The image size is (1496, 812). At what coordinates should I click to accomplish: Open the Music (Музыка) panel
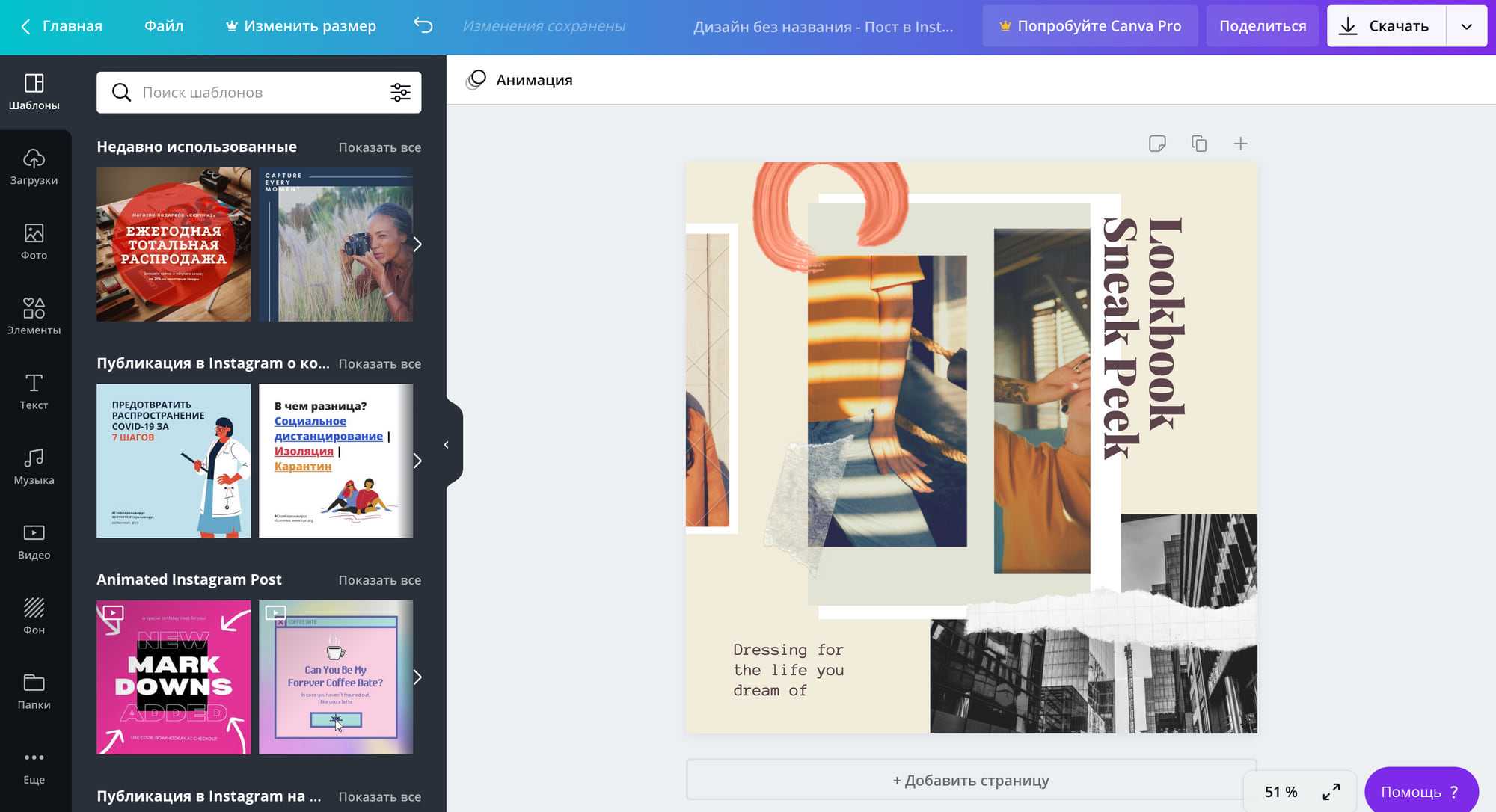(34, 467)
